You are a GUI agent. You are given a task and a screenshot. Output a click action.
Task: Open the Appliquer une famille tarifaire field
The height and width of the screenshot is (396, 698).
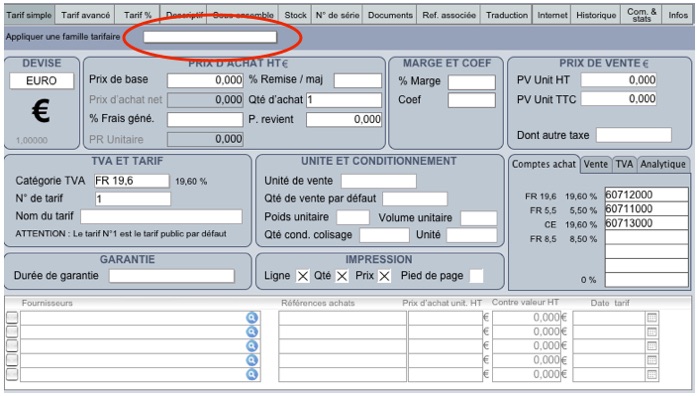coord(210,37)
